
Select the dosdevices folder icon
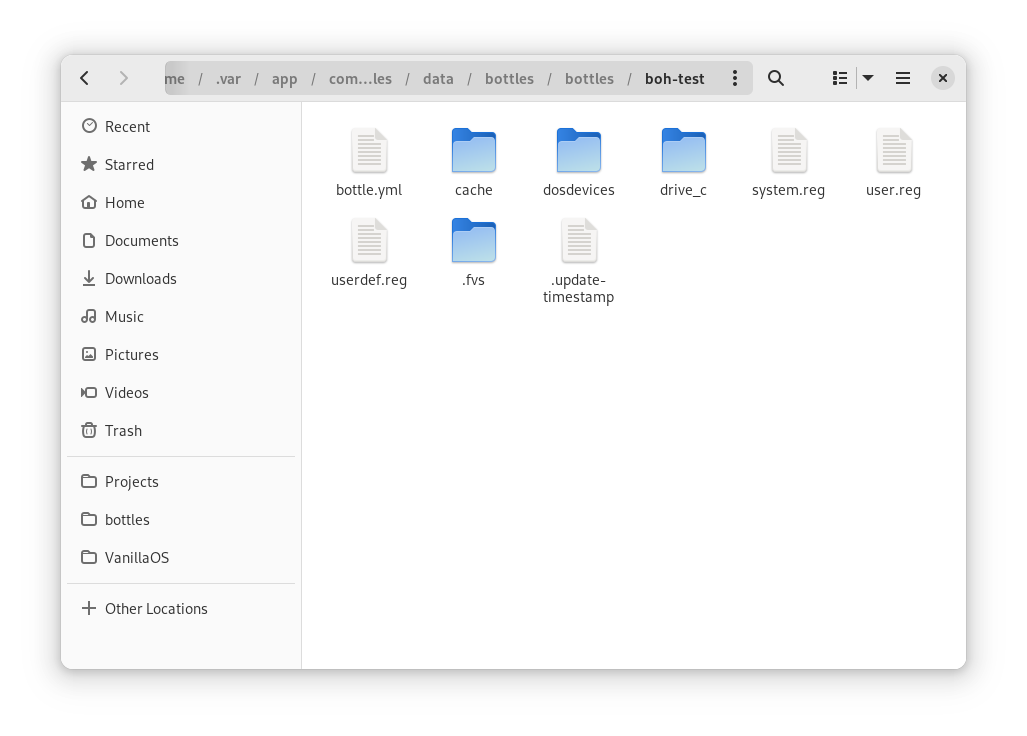pos(578,151)
